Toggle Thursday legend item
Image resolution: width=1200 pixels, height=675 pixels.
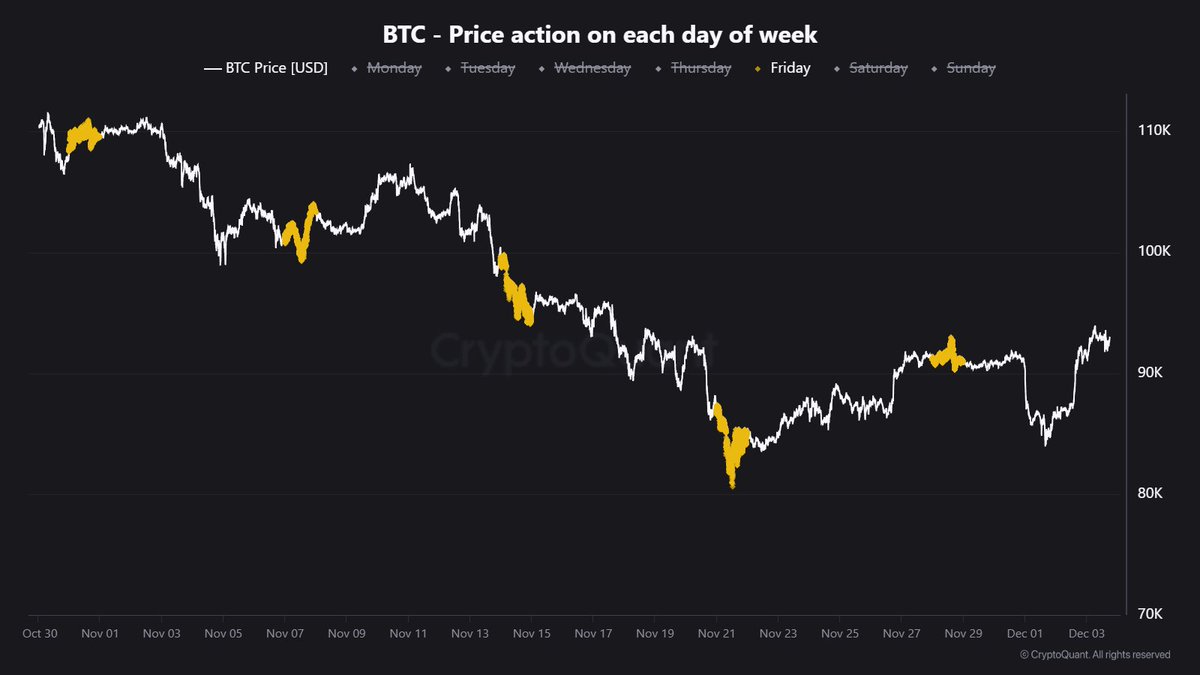(700, 68)
